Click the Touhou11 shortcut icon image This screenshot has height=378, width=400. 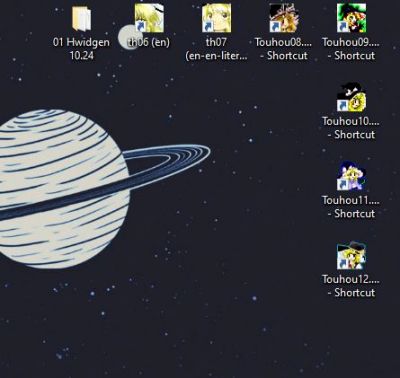351,176
